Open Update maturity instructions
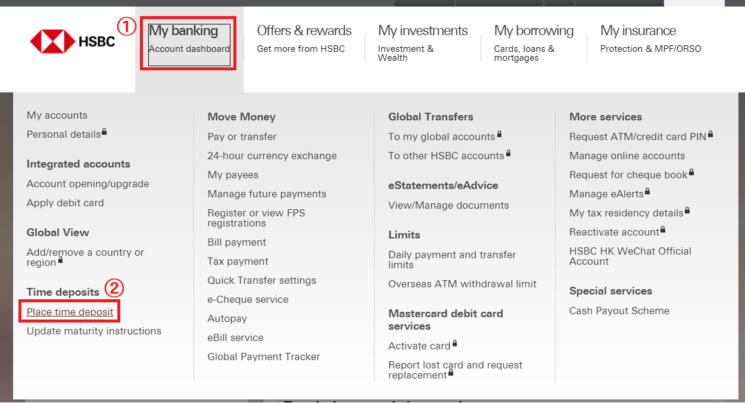 (94, 331)
